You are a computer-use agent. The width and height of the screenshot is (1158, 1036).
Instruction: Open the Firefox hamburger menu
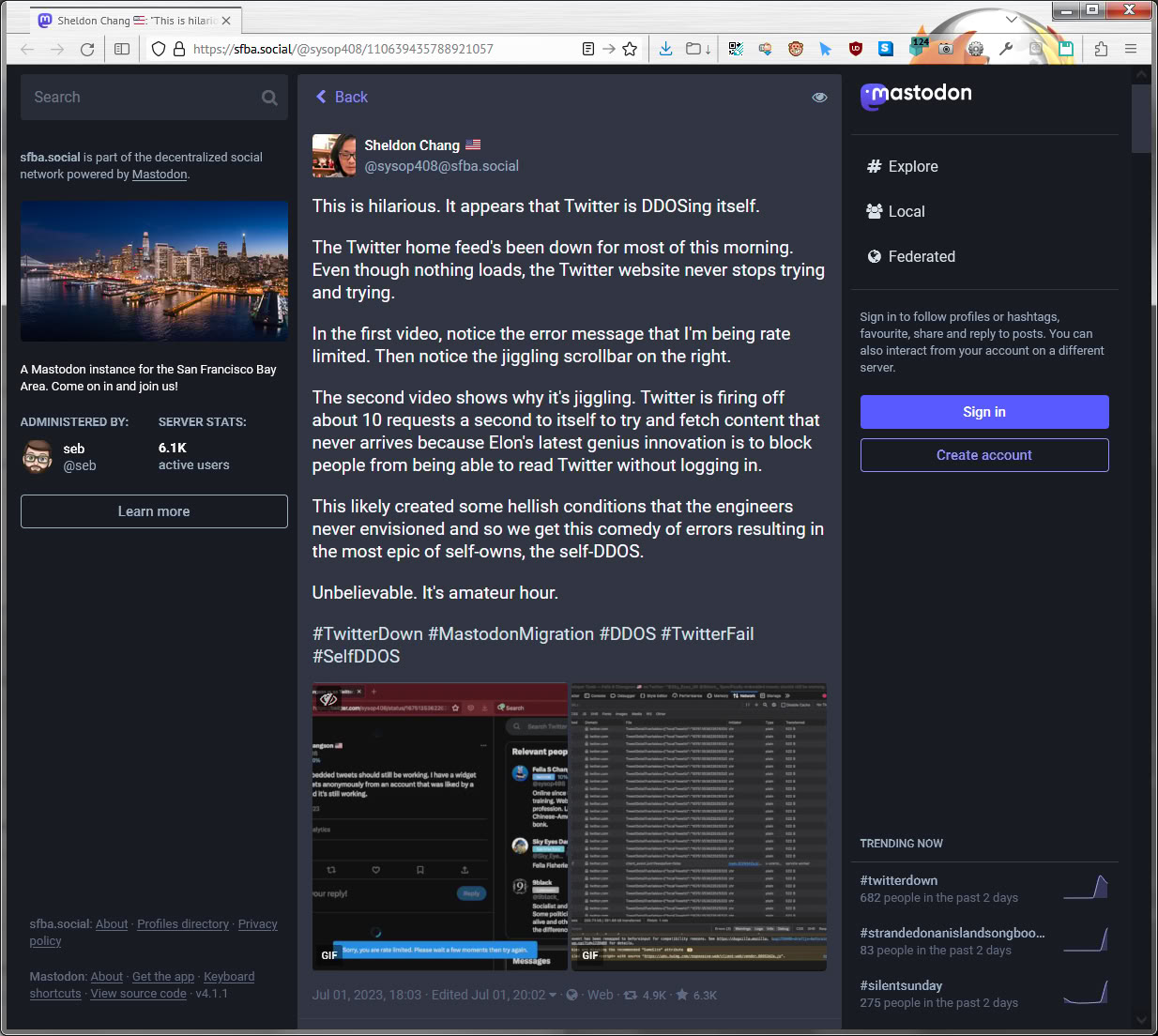1131,49
